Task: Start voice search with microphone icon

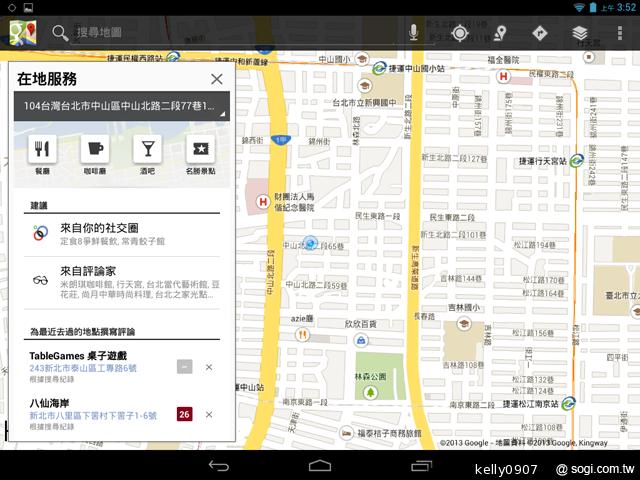Action: click(x=413, y=33)
